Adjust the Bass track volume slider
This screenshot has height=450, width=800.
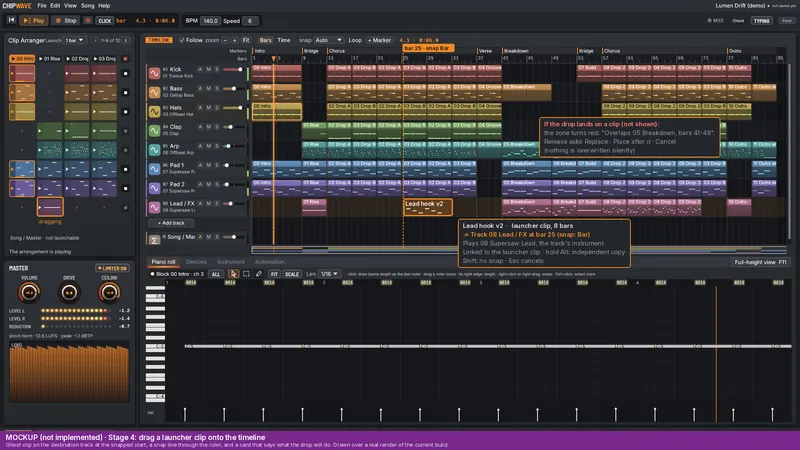point(234,89)
